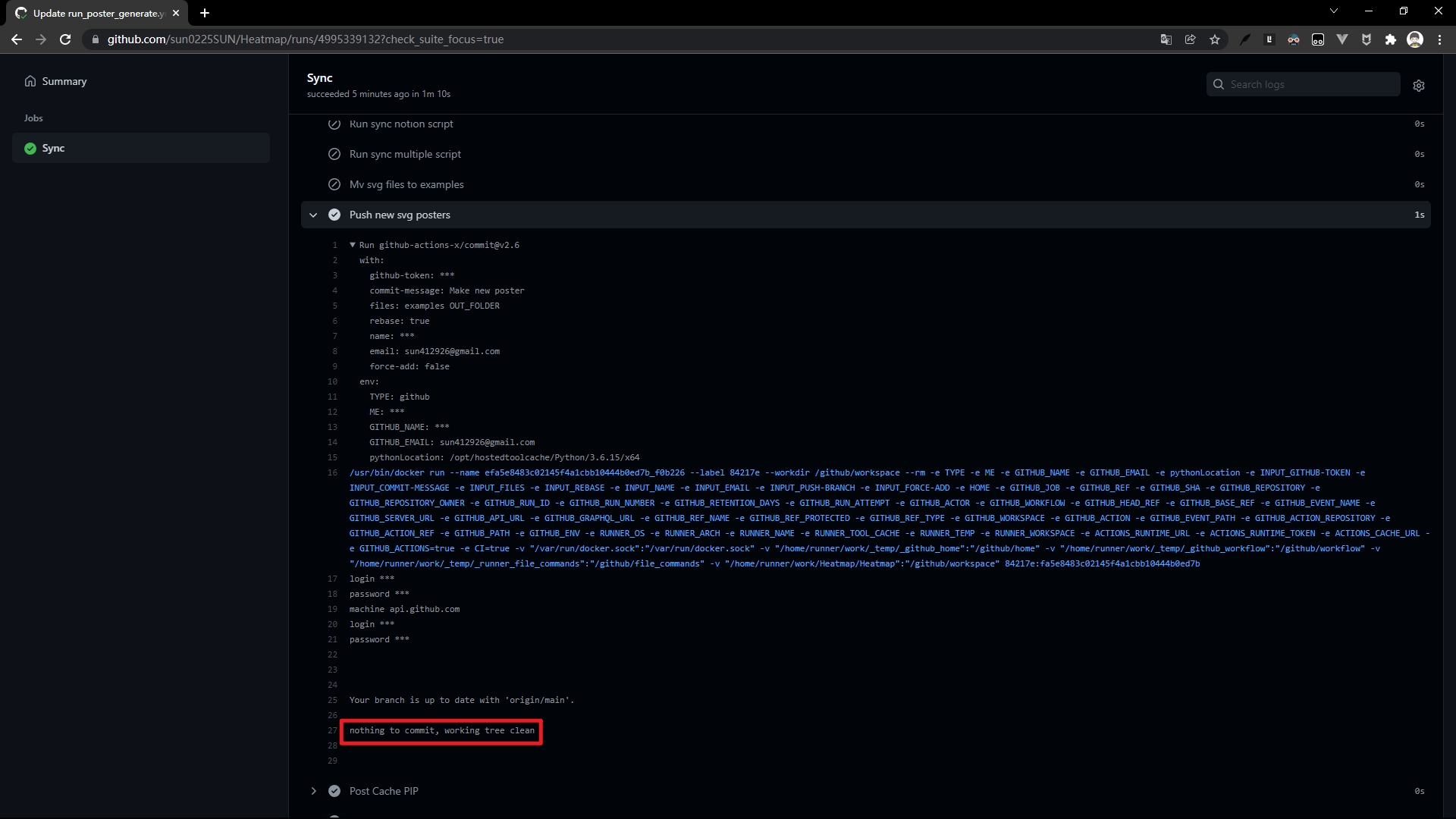Collapse the Push new svg posters step
Screen dimensions: 1456x819
313,215
